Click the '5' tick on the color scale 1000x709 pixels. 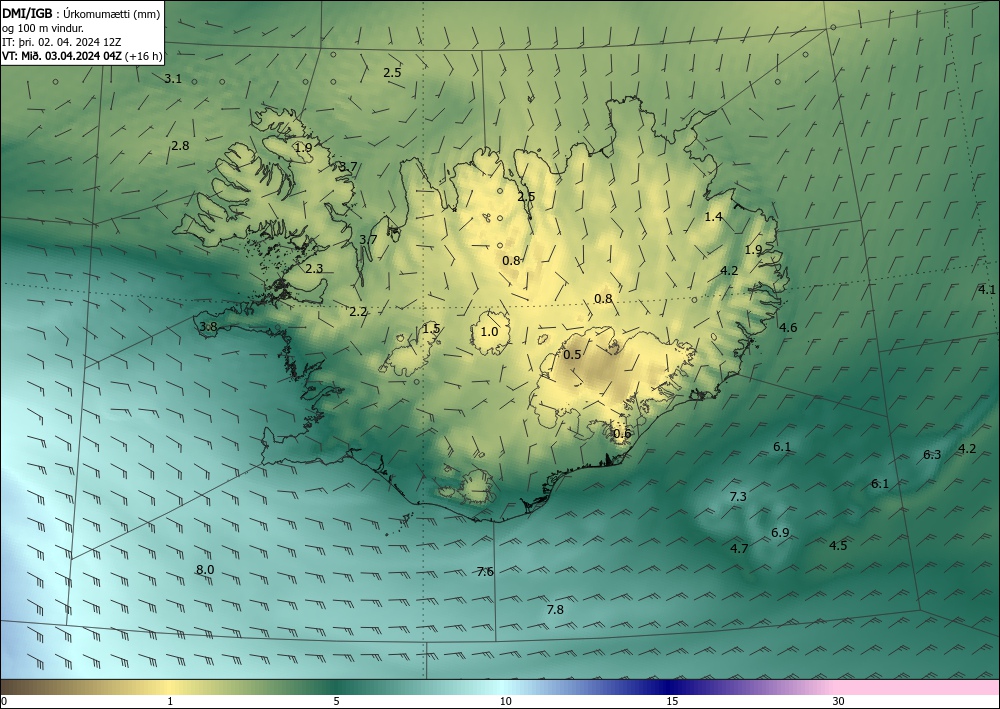click(336, 701)
